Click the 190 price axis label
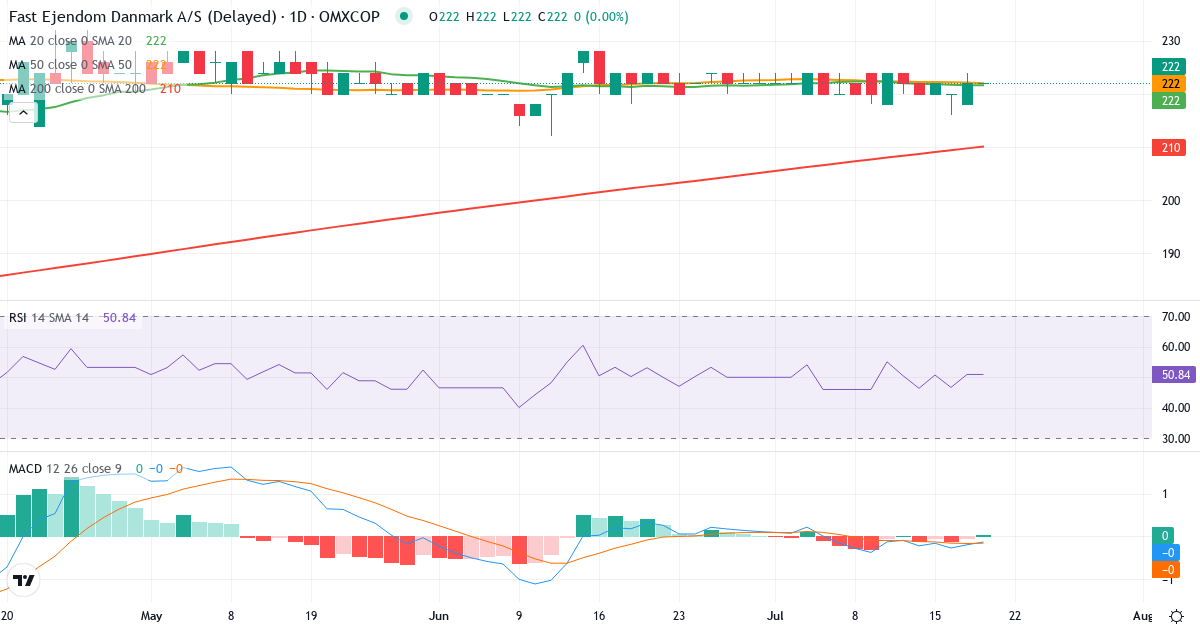1200x630 pixels. coord(1171,253)
